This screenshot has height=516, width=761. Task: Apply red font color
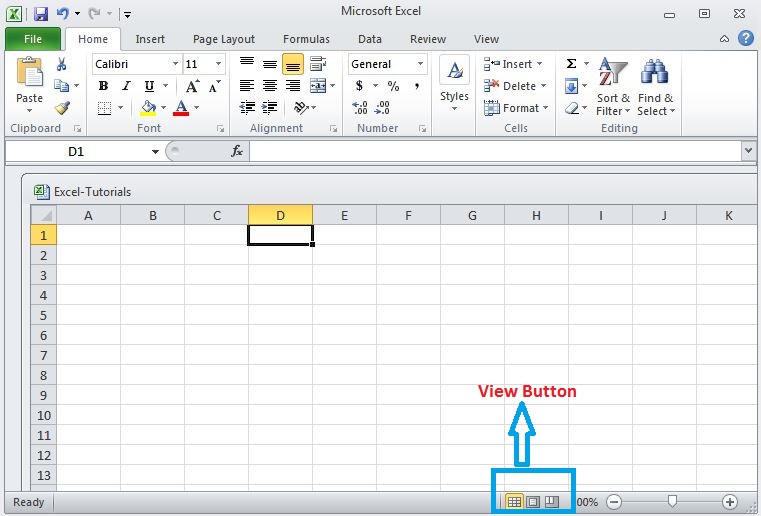tap(181, 108)
